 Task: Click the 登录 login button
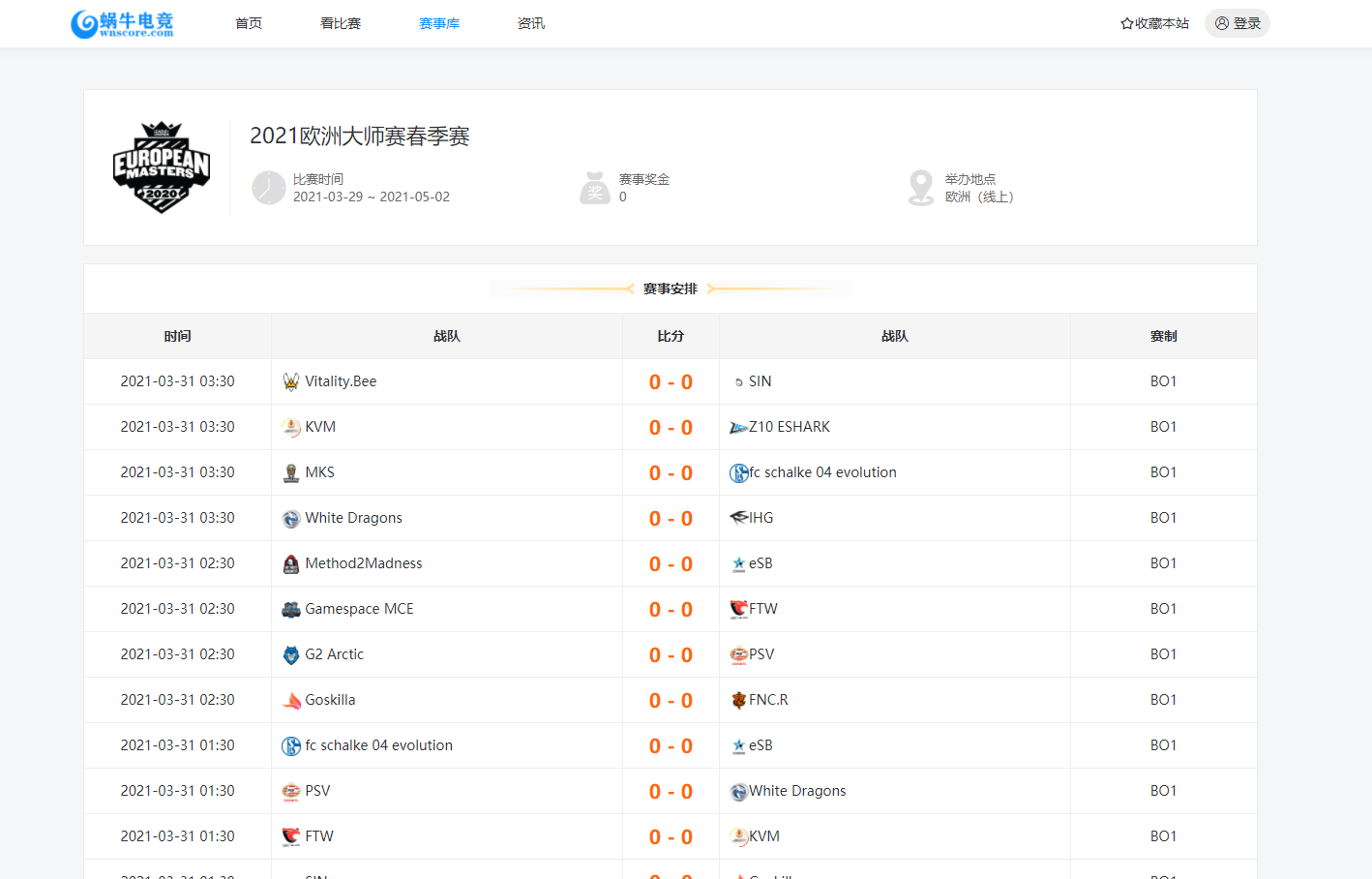point(1238,23)
